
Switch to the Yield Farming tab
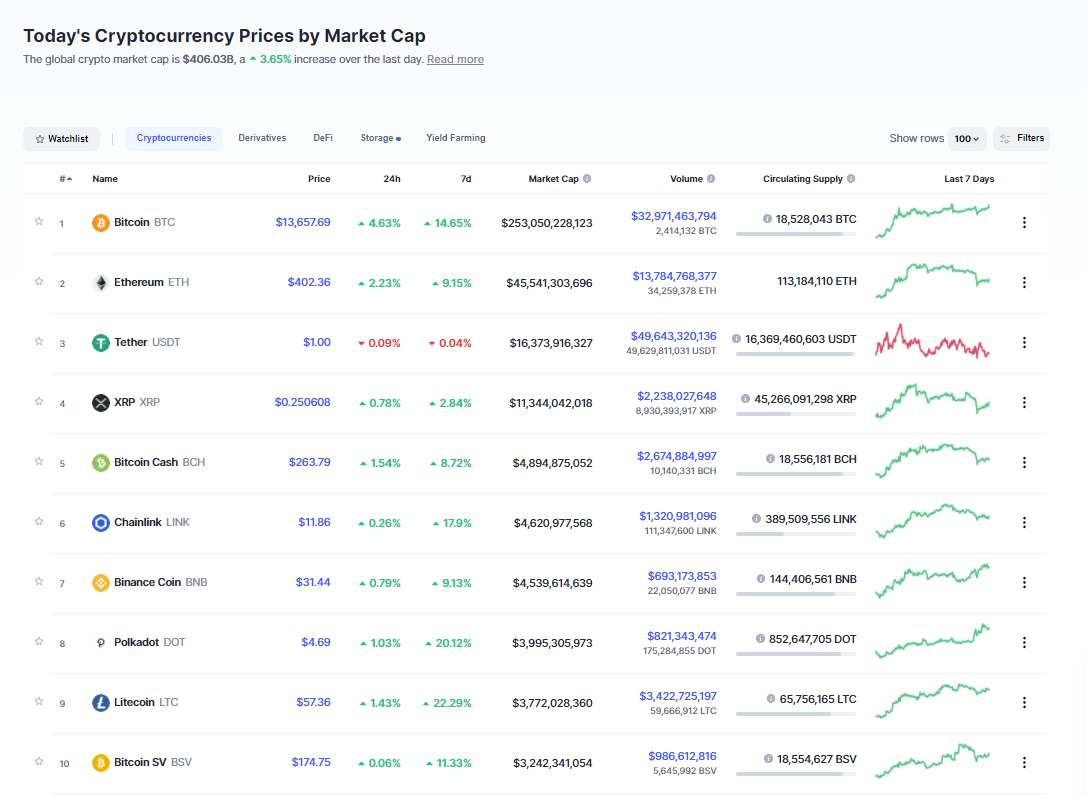coord(455,138)
